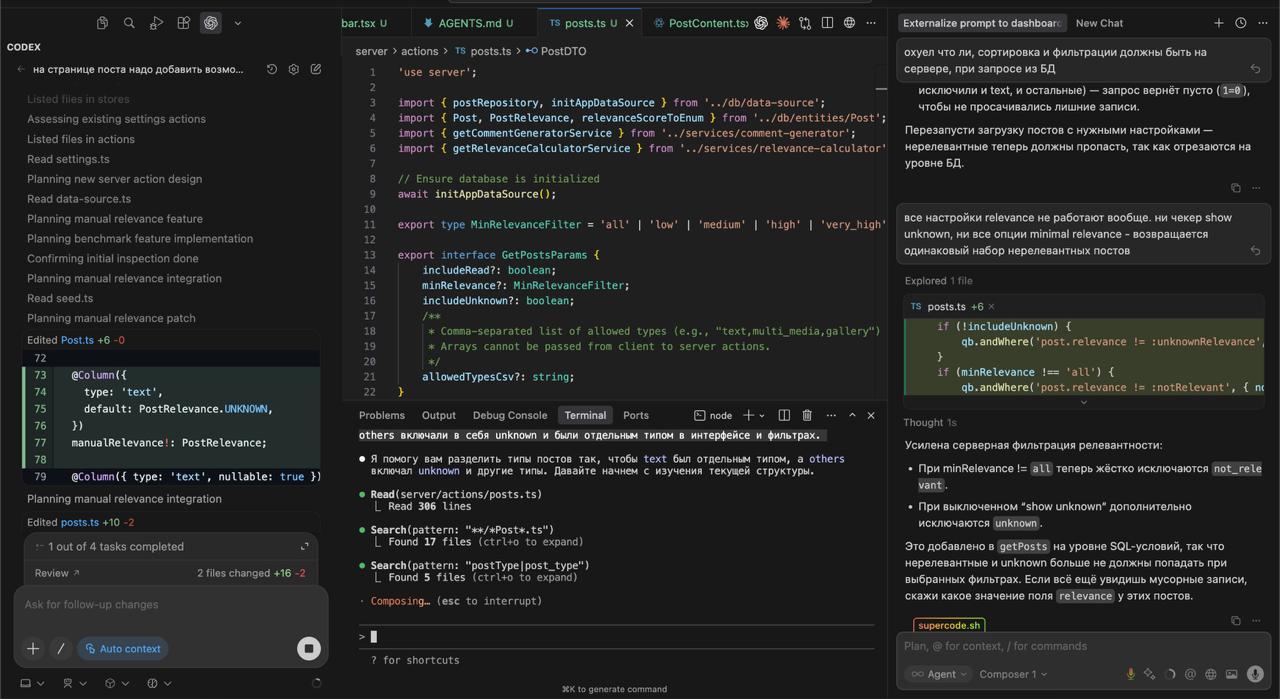Open Codex settings gear icon
Viewport: 1280px width, 699px height.
pyautogui.click(x=294, y=70)
